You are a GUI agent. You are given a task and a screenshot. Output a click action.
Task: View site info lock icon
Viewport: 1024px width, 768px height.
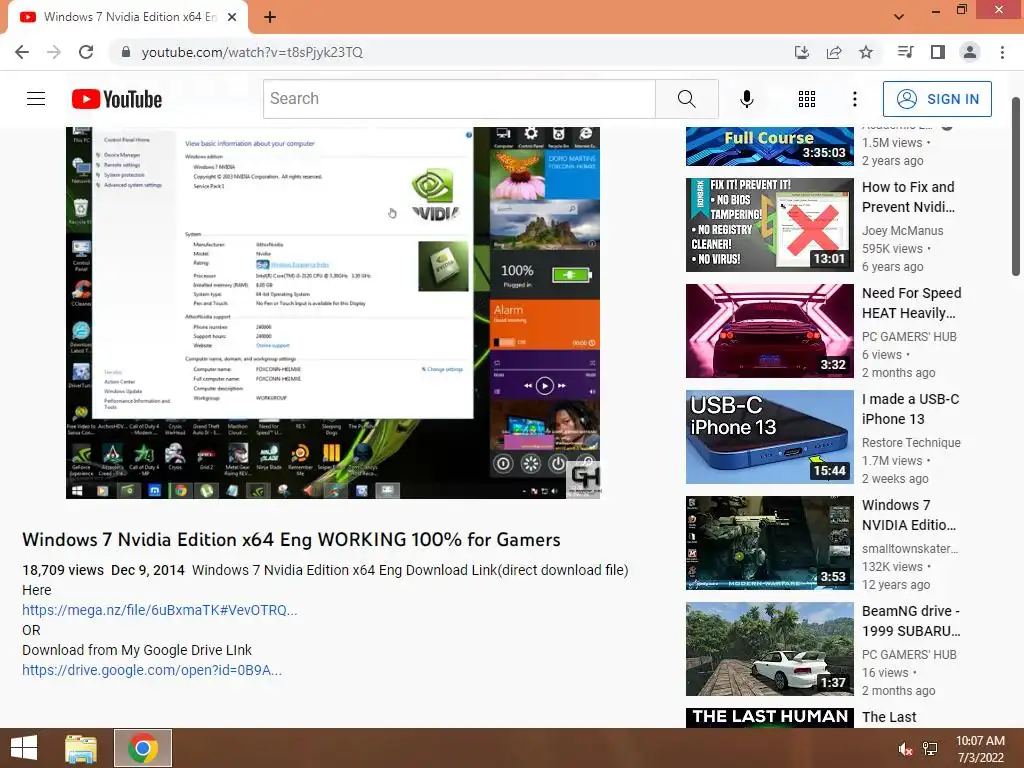click(x=126, y=52)
